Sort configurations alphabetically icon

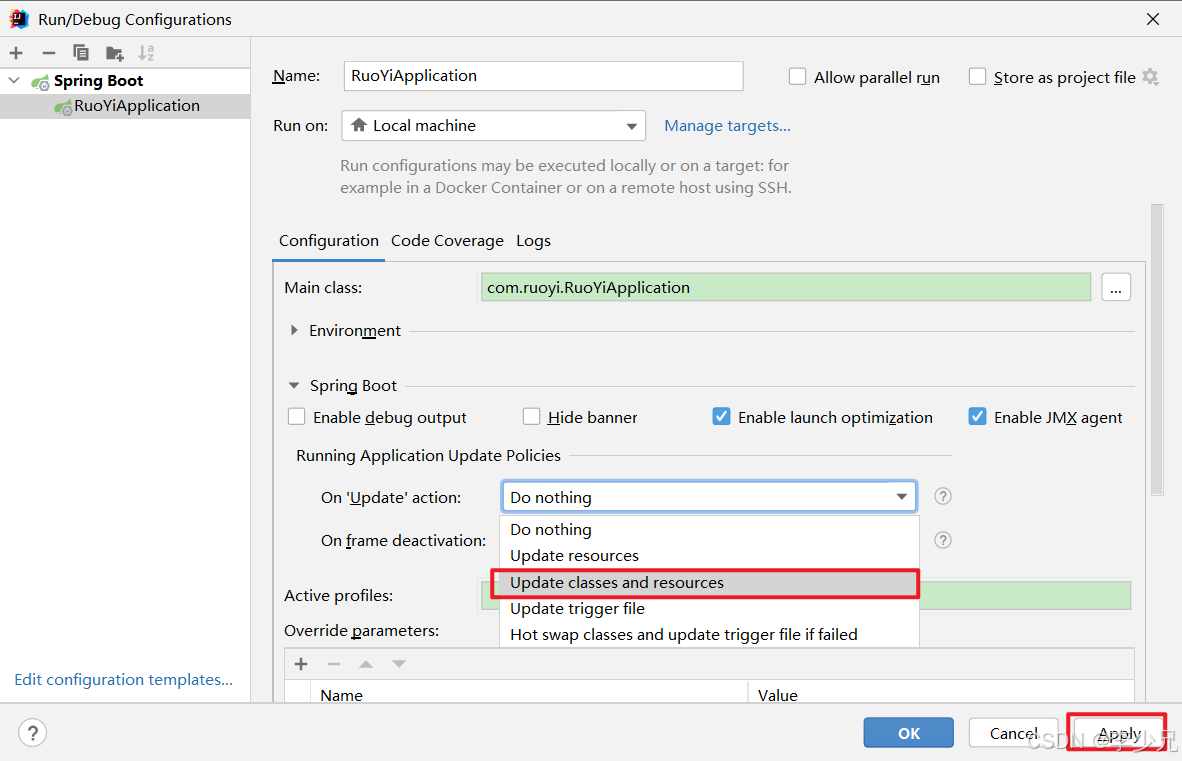(x=146, y=53)
